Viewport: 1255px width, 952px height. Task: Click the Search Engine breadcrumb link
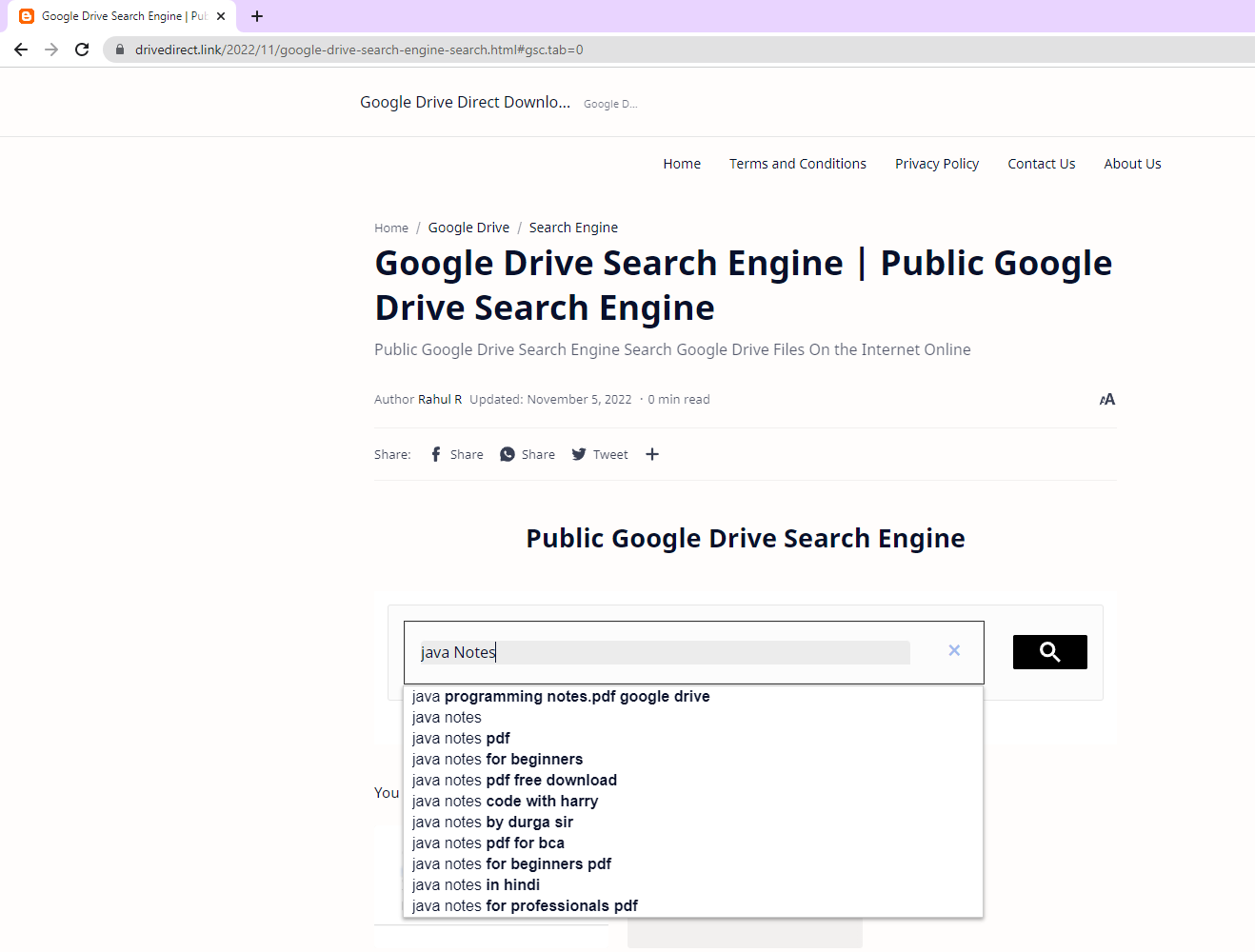coord(573,228)
